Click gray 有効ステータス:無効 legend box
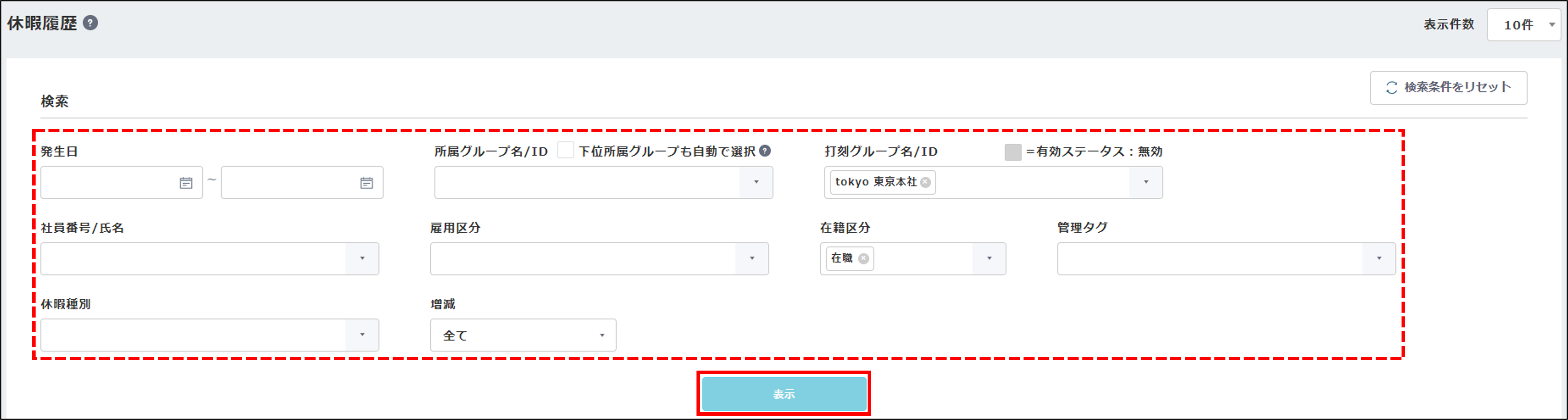This screenshot has width=1568, height=420. point(1013,151)
